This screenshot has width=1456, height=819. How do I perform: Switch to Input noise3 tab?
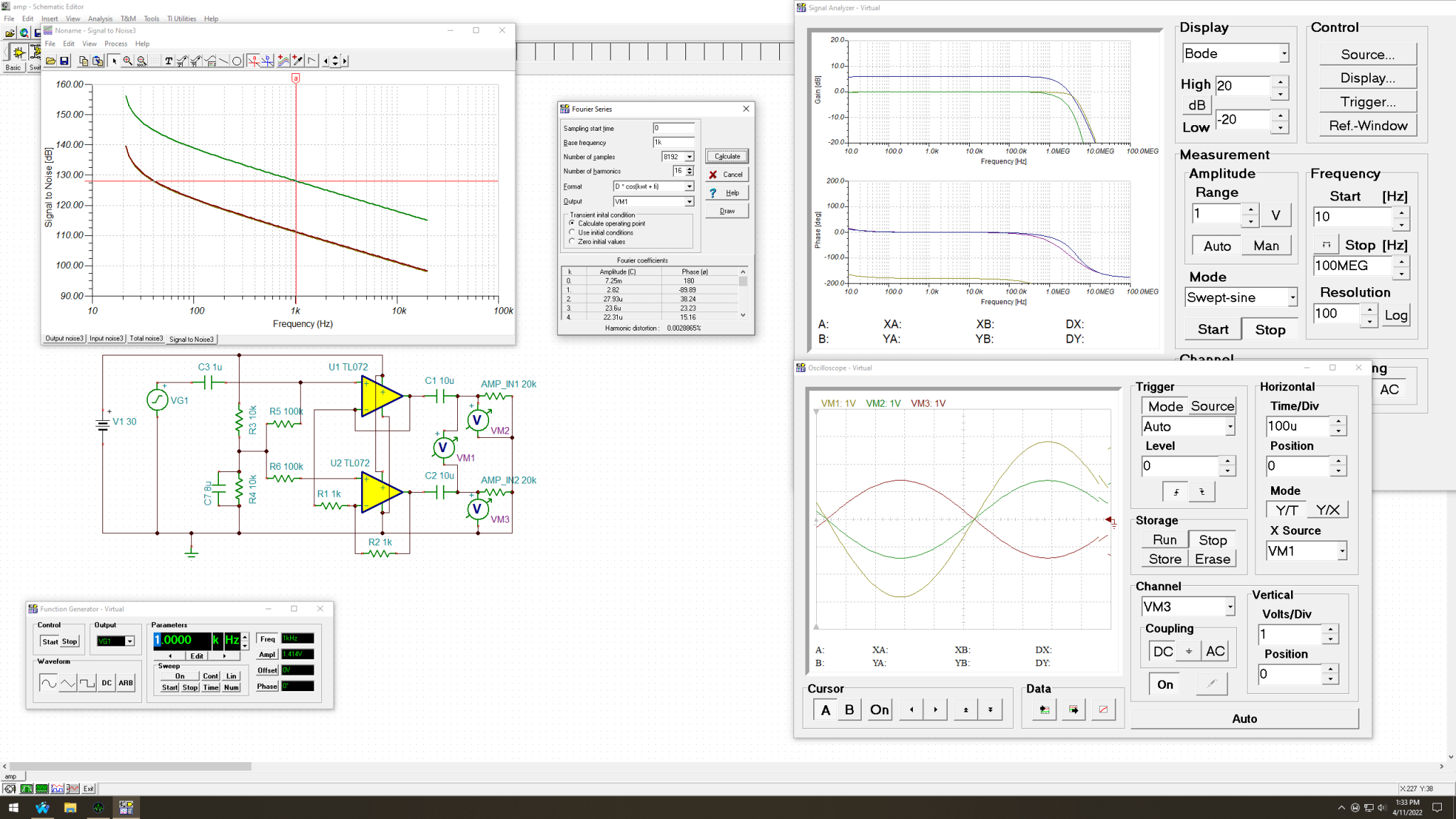107,339
